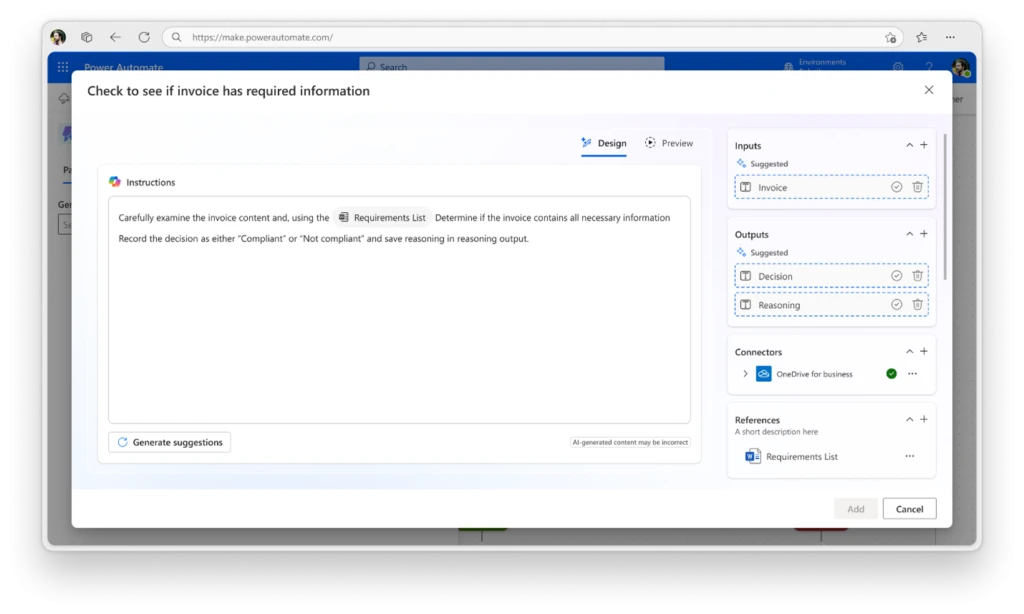
Task: Click the OneDrive for business connector icon
Action: point(763,373)
